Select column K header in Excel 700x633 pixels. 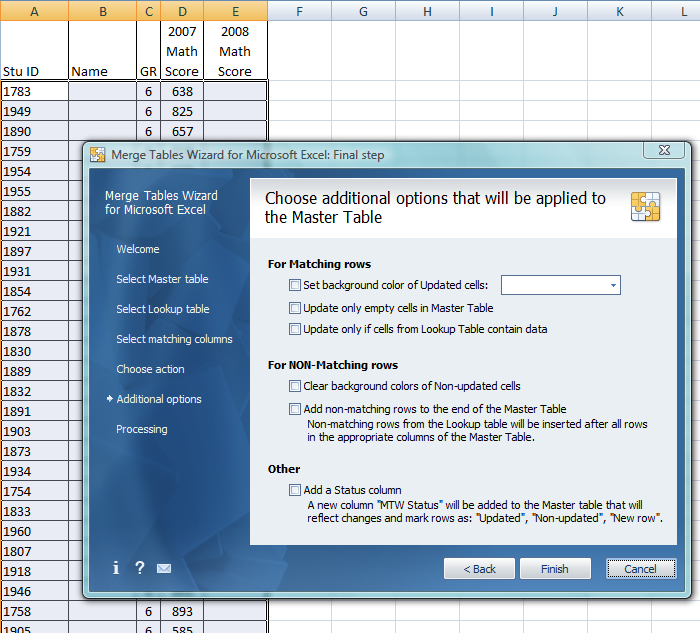pyautogui.click(x=619, y=11)
